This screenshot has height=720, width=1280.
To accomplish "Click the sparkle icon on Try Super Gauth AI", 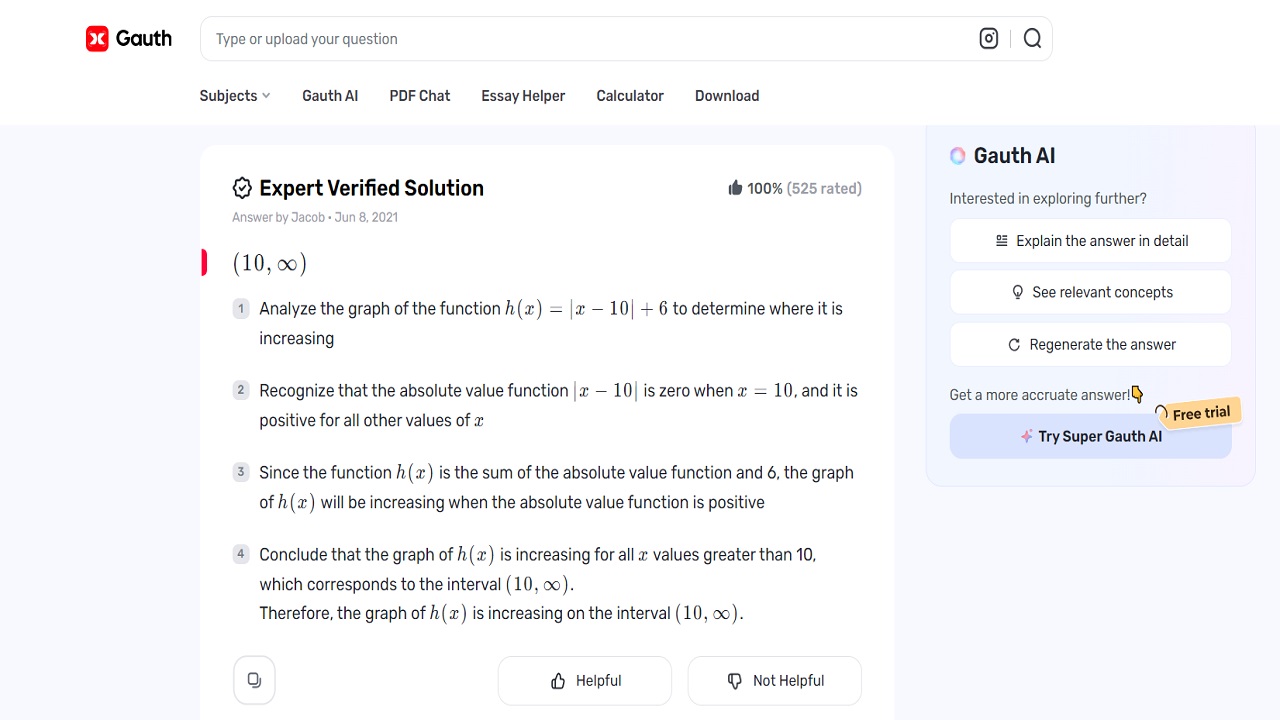I will pos(1026,437).
